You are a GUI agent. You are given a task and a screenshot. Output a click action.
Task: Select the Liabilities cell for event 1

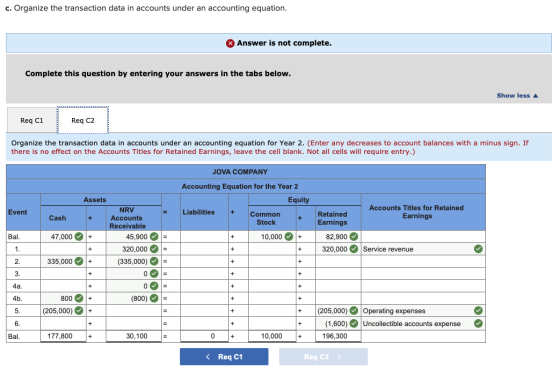pyautogui.click(x=204, y=249)
